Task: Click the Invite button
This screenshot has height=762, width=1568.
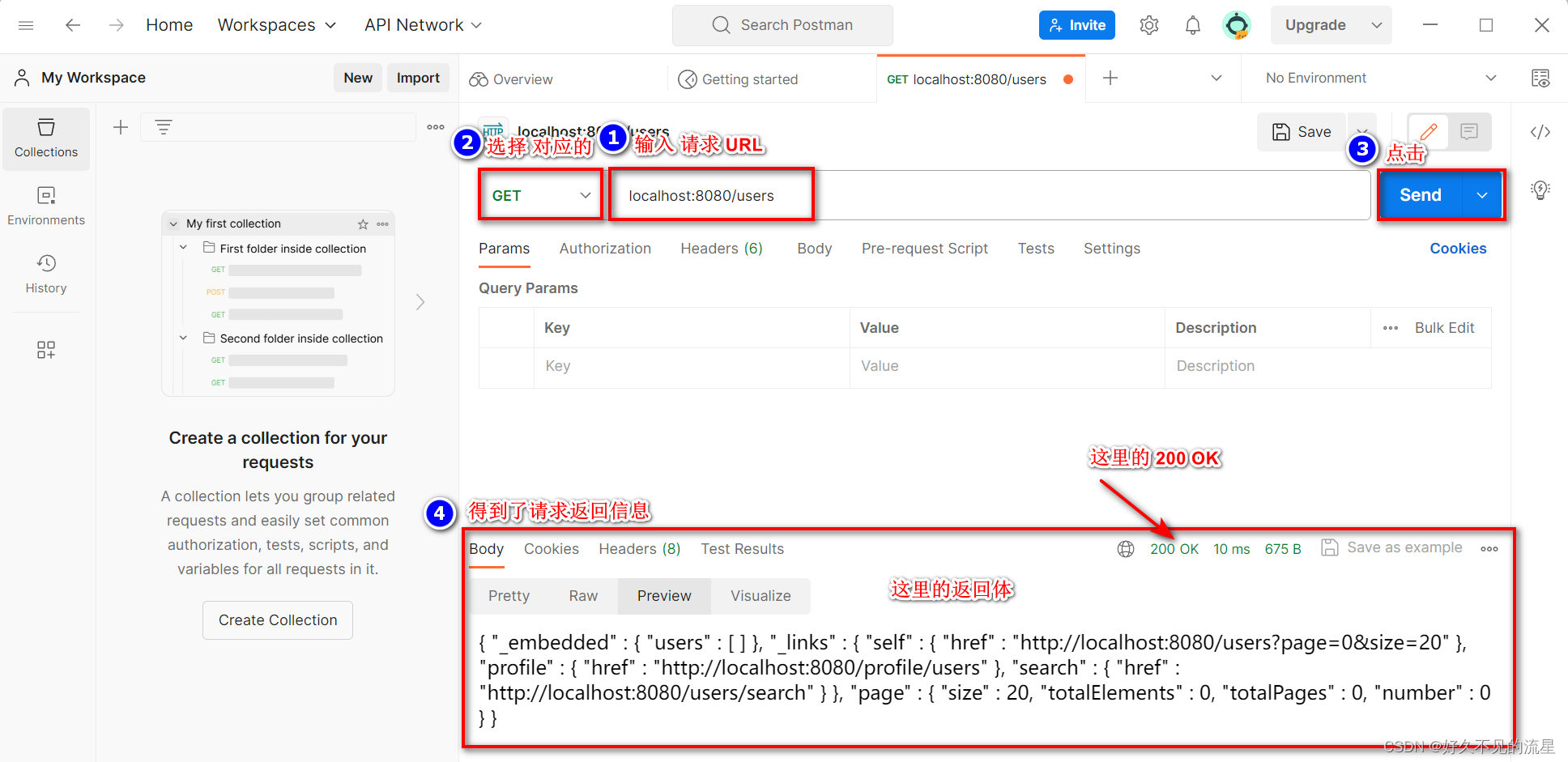Action: click(x=1077, y=25)
